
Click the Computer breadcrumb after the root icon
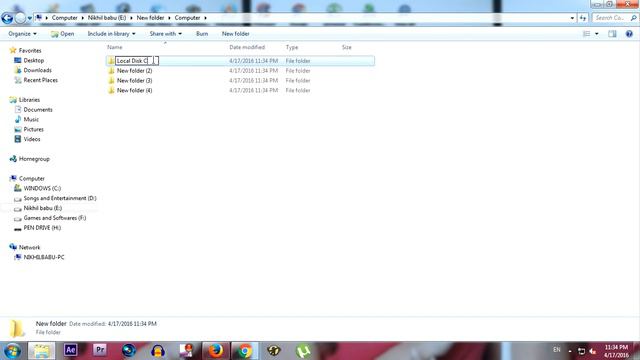point(64,18)
